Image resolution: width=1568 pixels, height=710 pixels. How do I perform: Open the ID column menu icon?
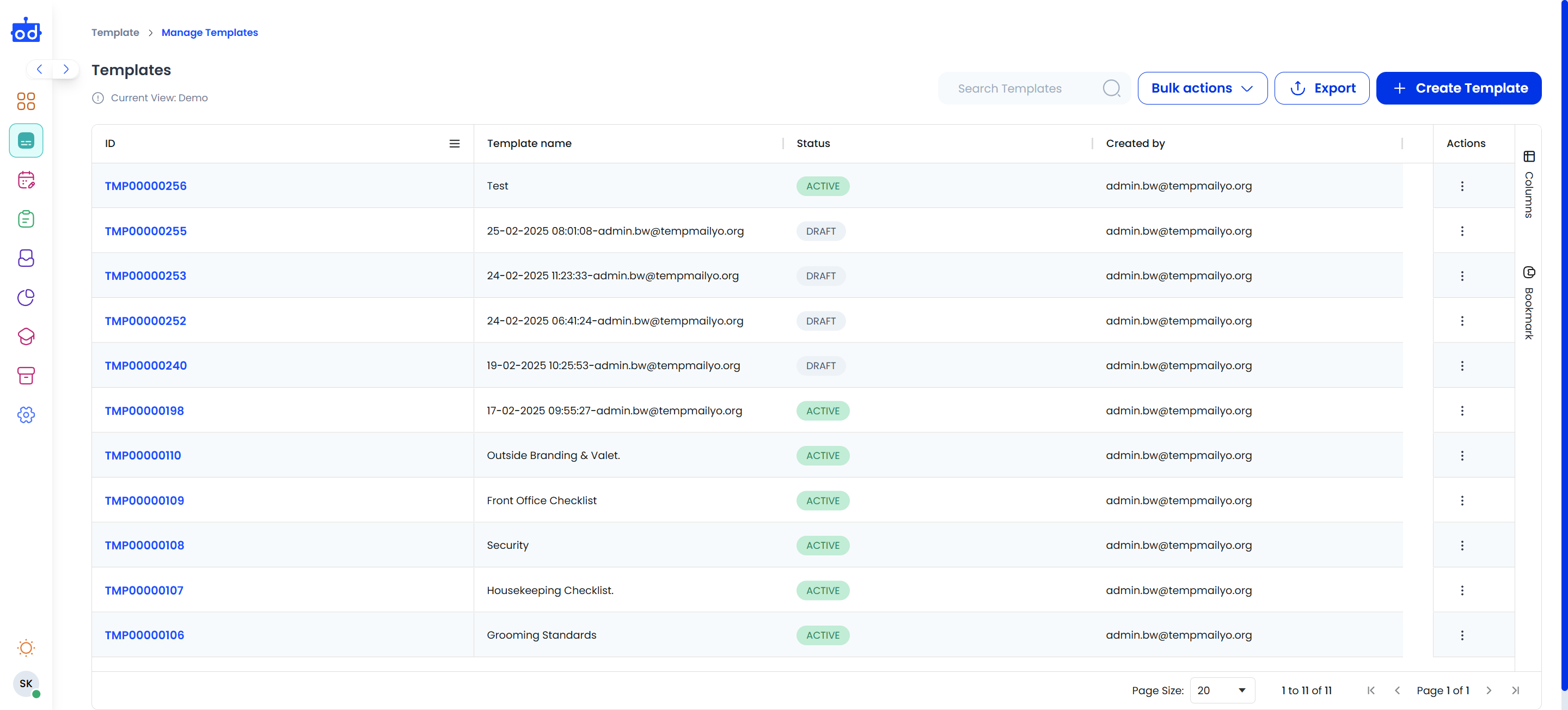coord(454,144)
